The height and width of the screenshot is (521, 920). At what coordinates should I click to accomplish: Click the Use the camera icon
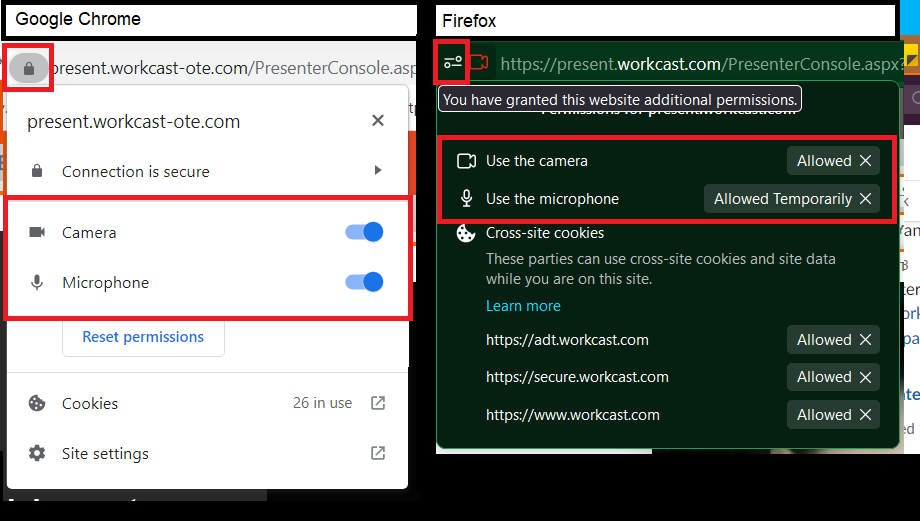tap(466, 161)
